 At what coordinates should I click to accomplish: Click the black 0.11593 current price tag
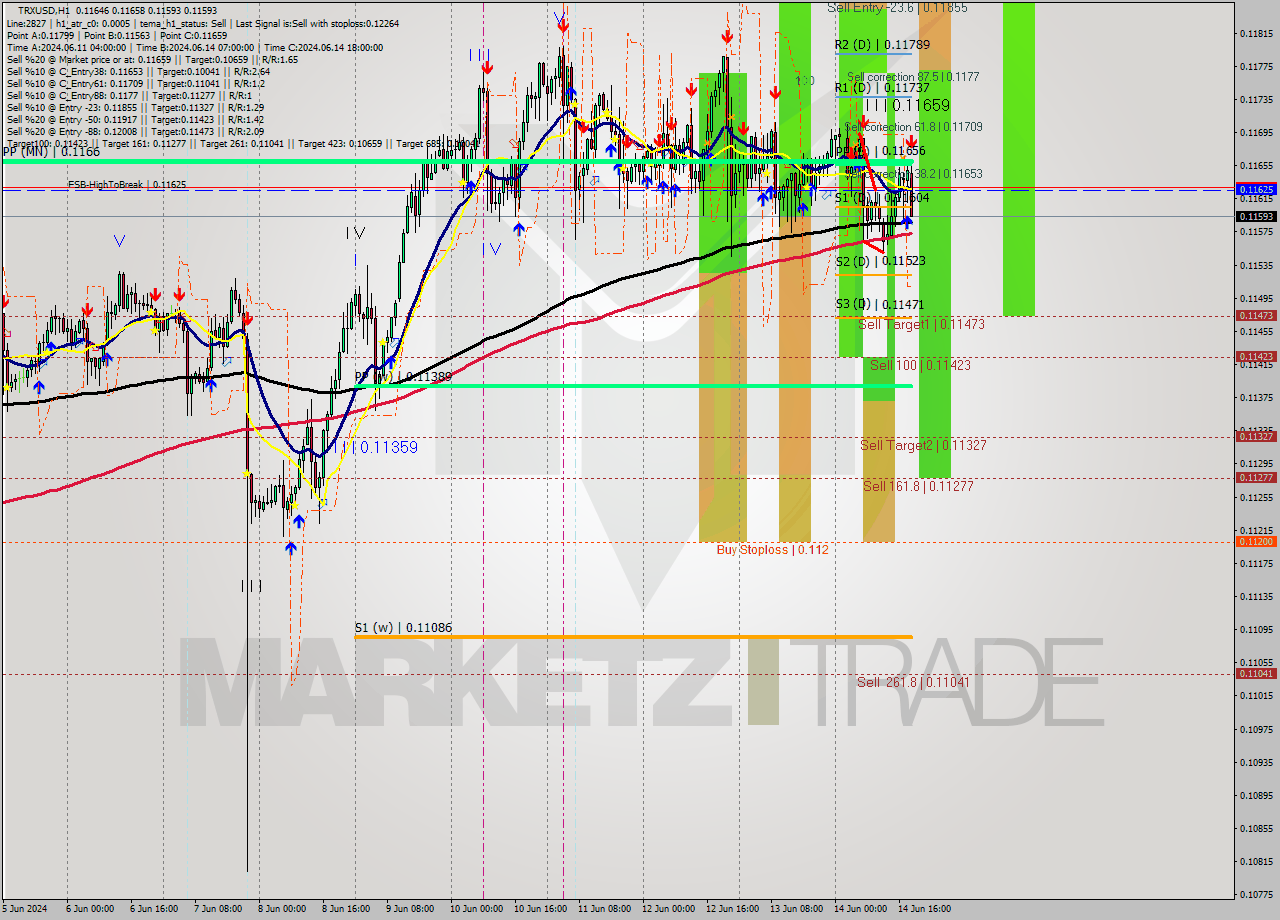click(1256, 216)
